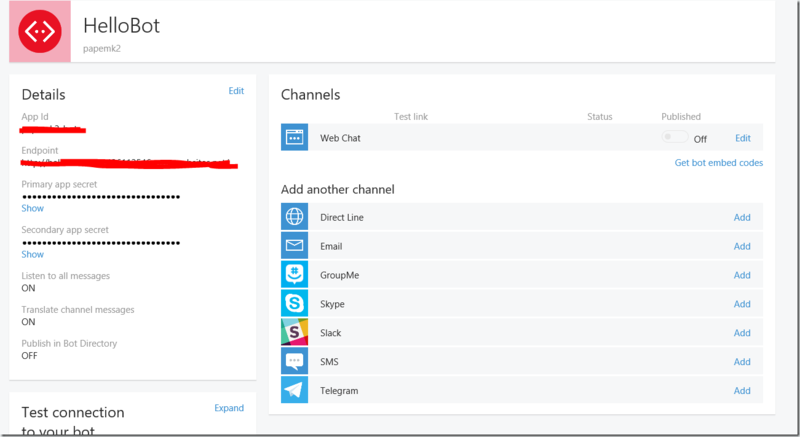This screenshot has height=437, width=800.
Task: Click the Email envelope icon
Action: pyautogui.click(x=294, y=246)
